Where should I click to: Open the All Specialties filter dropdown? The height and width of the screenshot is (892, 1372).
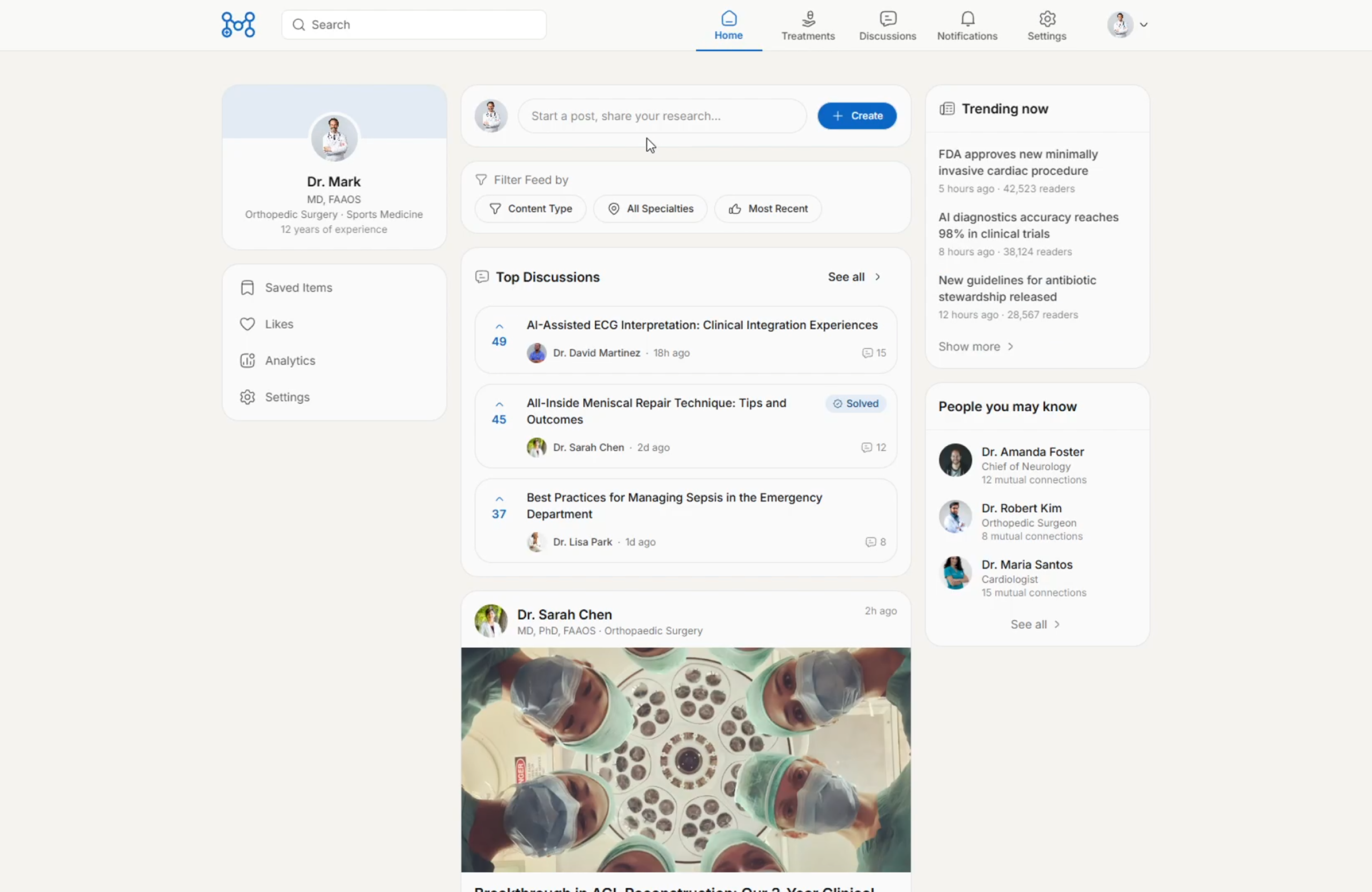click(650, 209)
